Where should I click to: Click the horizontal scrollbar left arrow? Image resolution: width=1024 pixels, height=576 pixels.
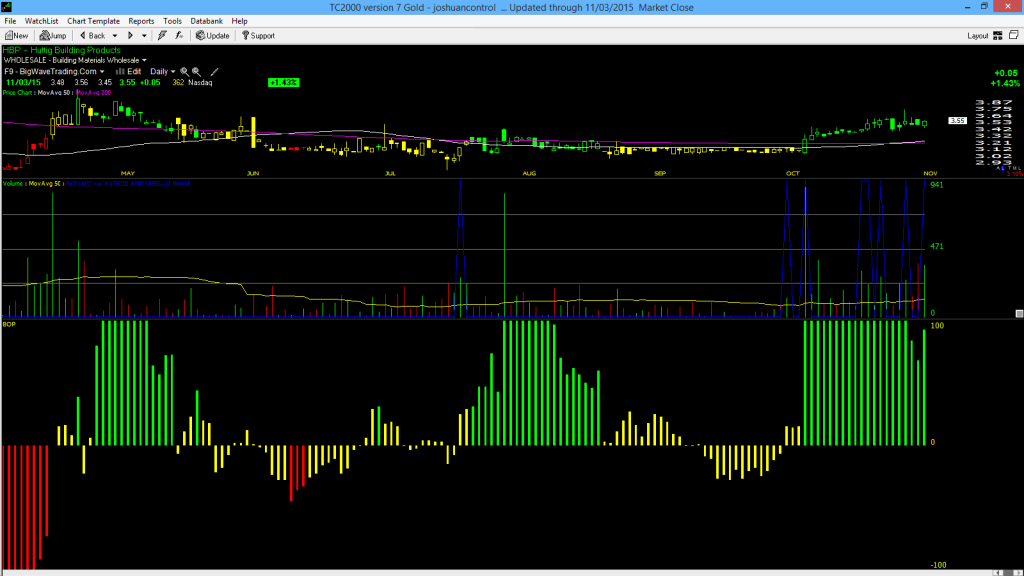tap(999, 573)
